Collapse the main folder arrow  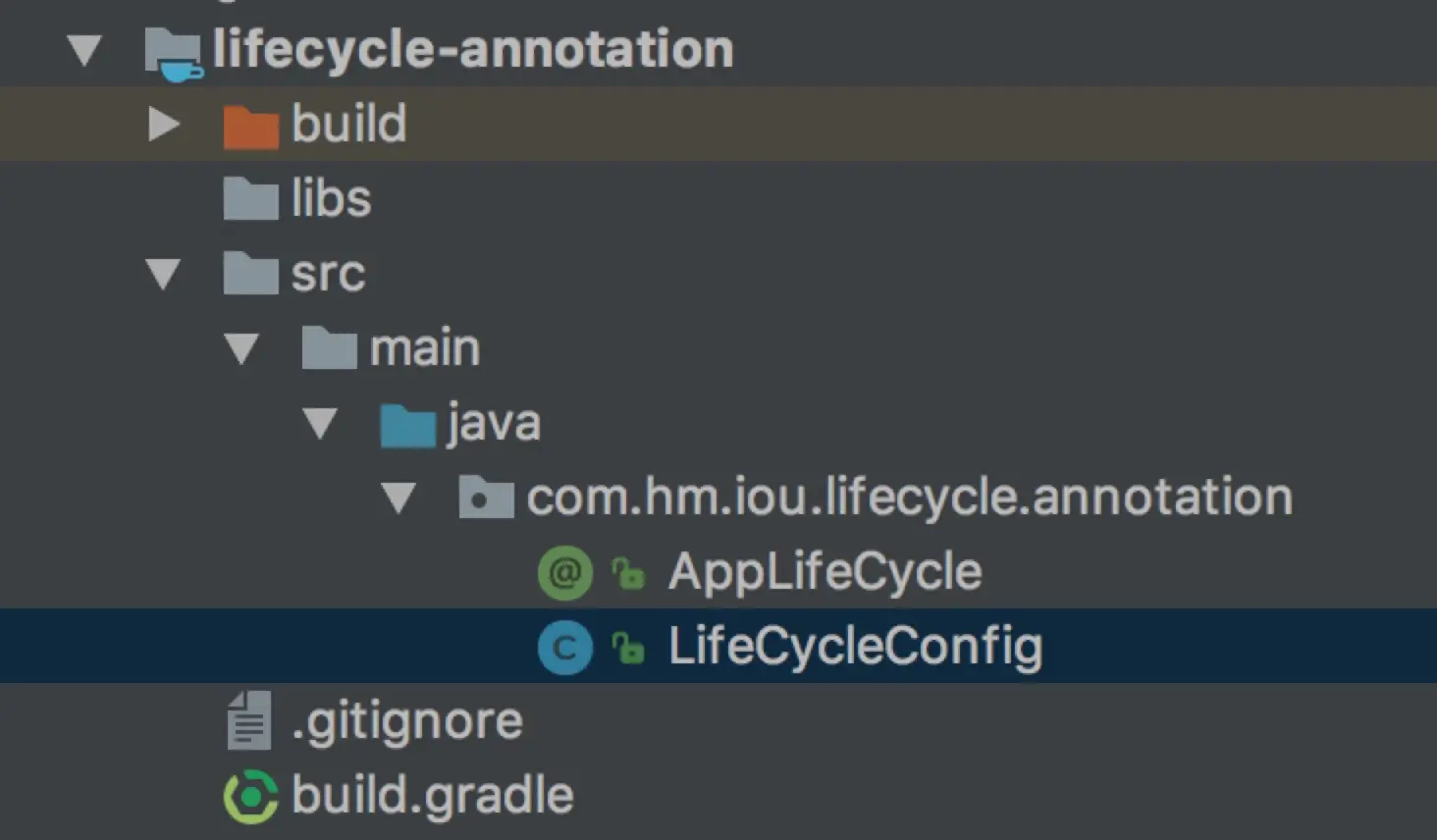click(x=241, y=348)
